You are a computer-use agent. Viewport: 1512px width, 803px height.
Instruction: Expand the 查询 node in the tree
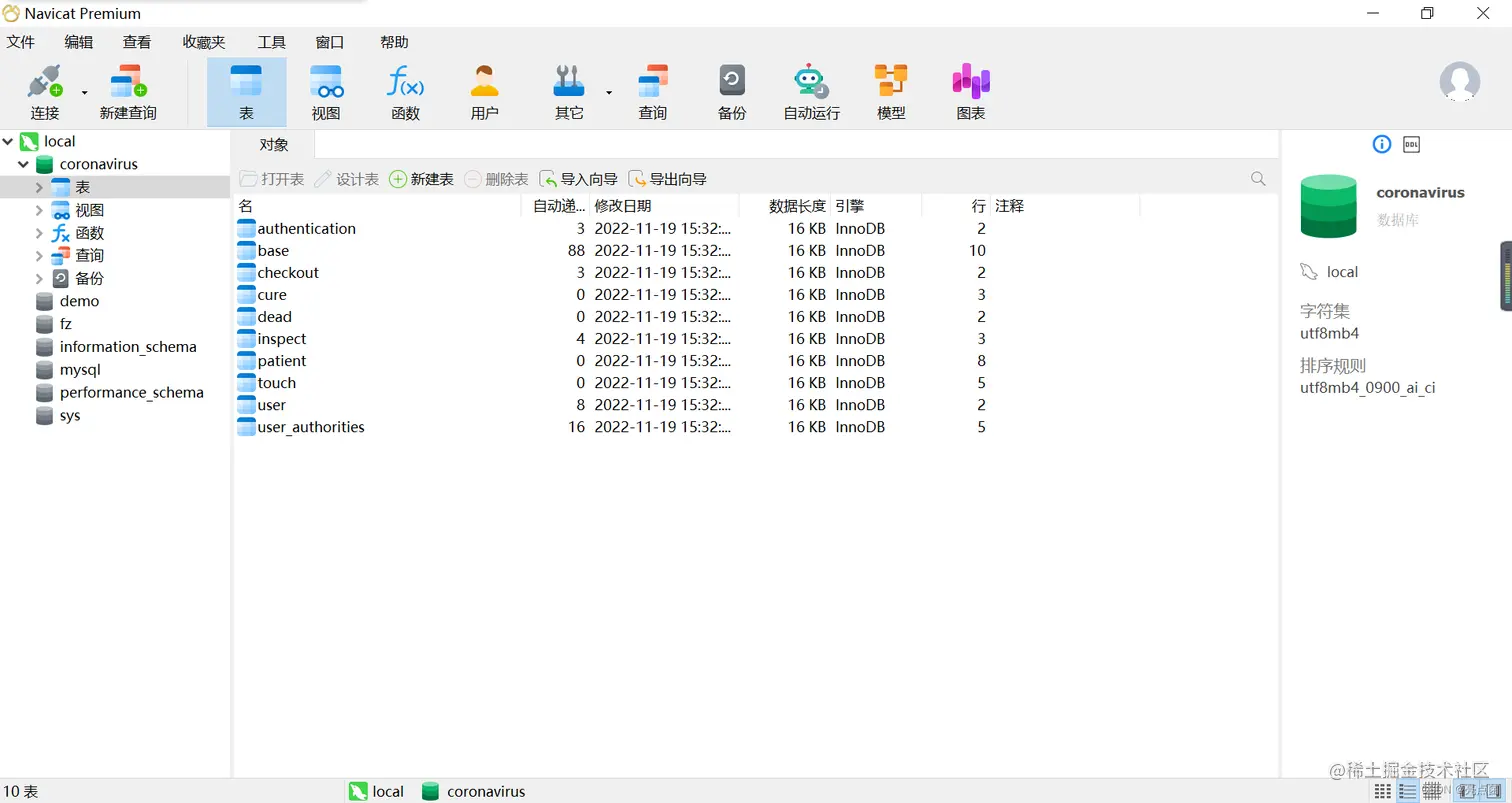[x=39, y=256]
